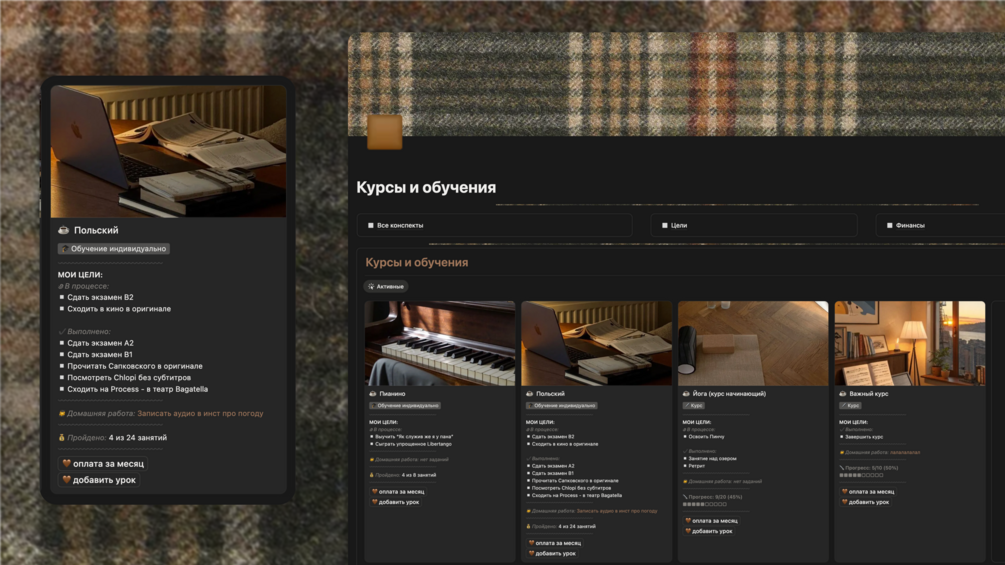1005x565 pixels.
Task: Click the large white Курсы и обучения page title
Action: pos(426,188)
